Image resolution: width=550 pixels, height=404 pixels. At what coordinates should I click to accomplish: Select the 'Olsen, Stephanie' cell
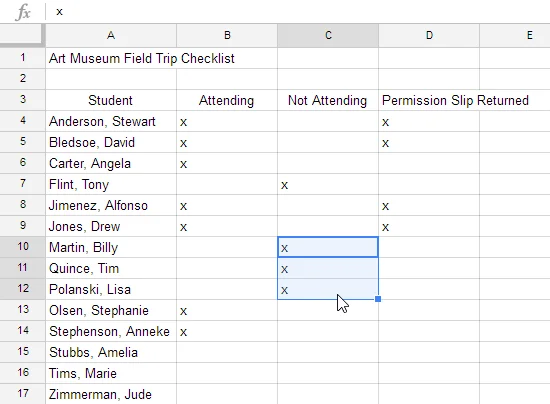click(111, 311)
